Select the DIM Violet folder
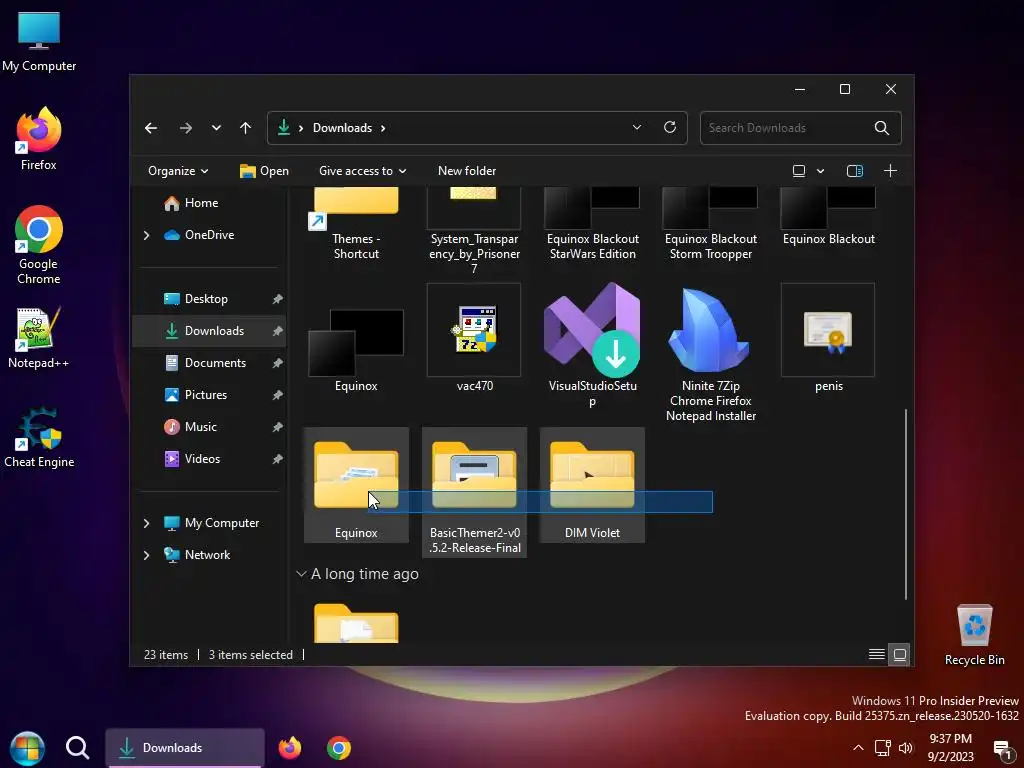 point(592,485)
